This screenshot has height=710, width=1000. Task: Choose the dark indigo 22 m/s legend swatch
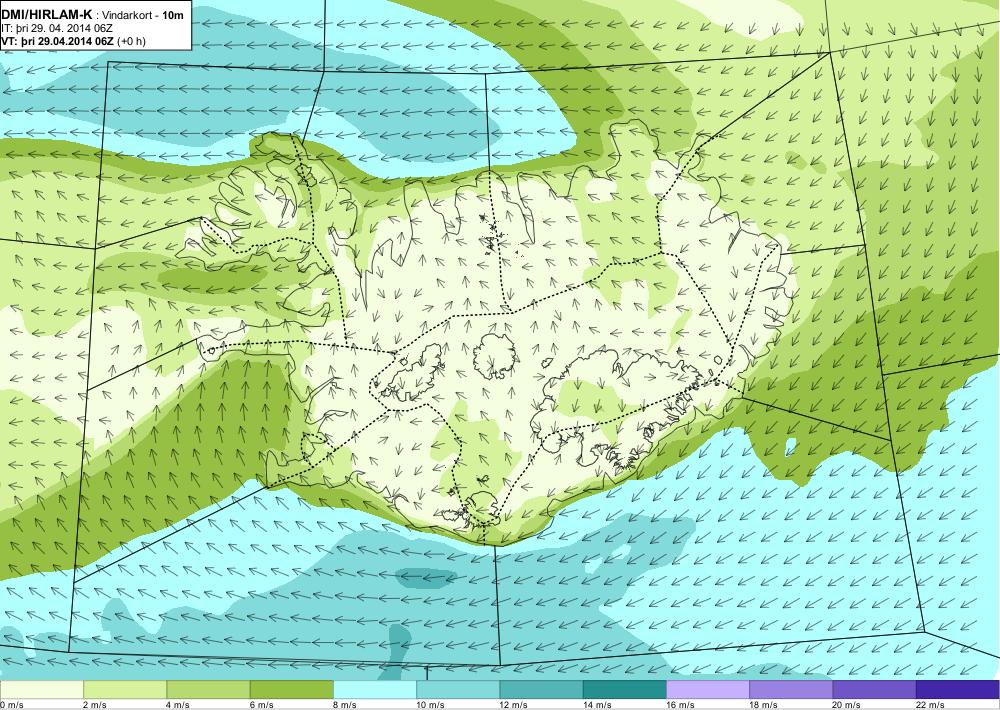click(957, 690)
